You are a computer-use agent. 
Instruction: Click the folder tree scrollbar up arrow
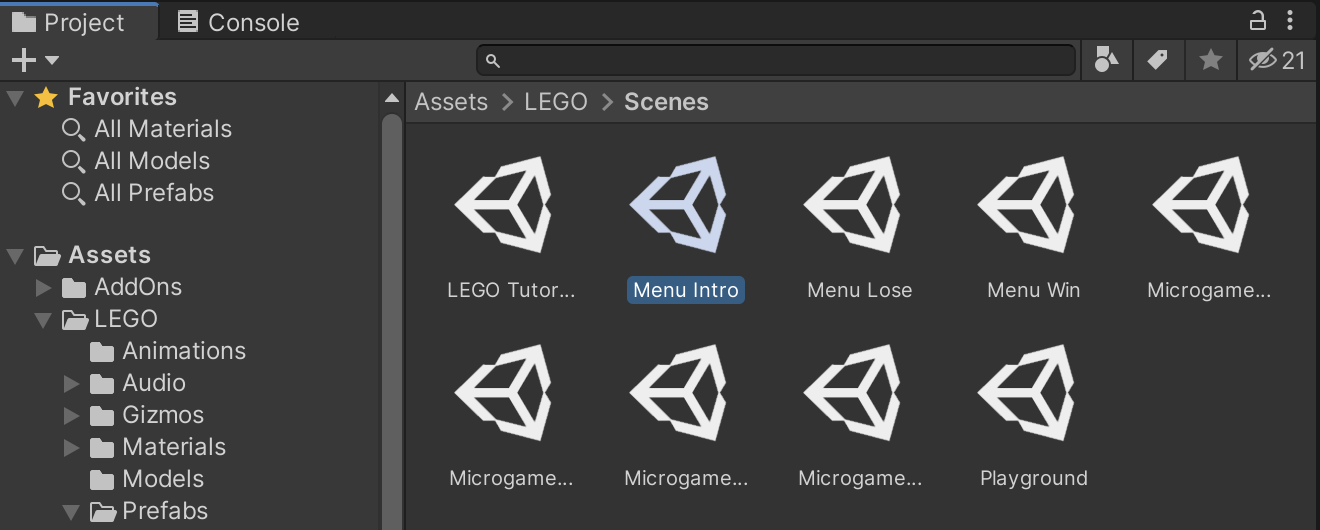392,98
